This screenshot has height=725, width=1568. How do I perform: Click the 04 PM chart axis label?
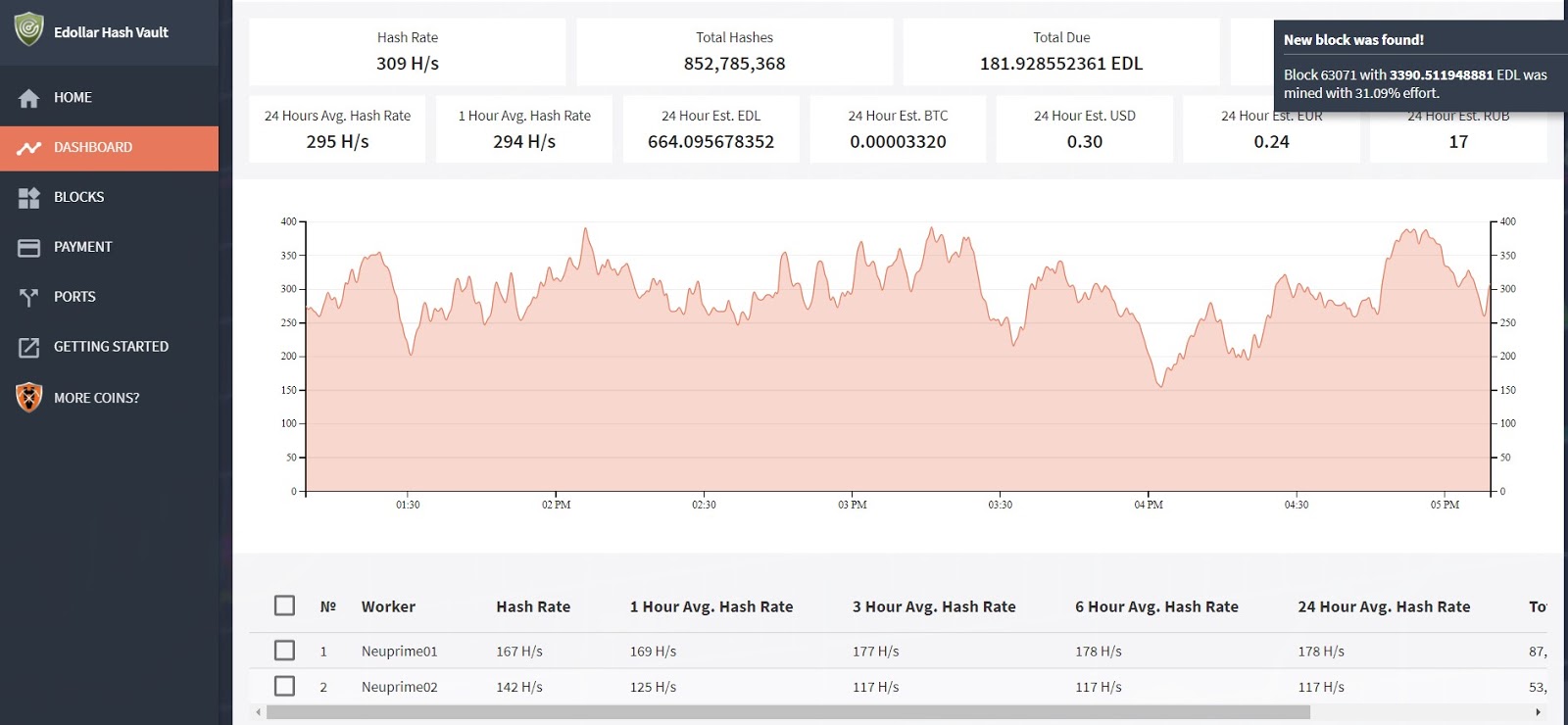tap(1149, 505)
